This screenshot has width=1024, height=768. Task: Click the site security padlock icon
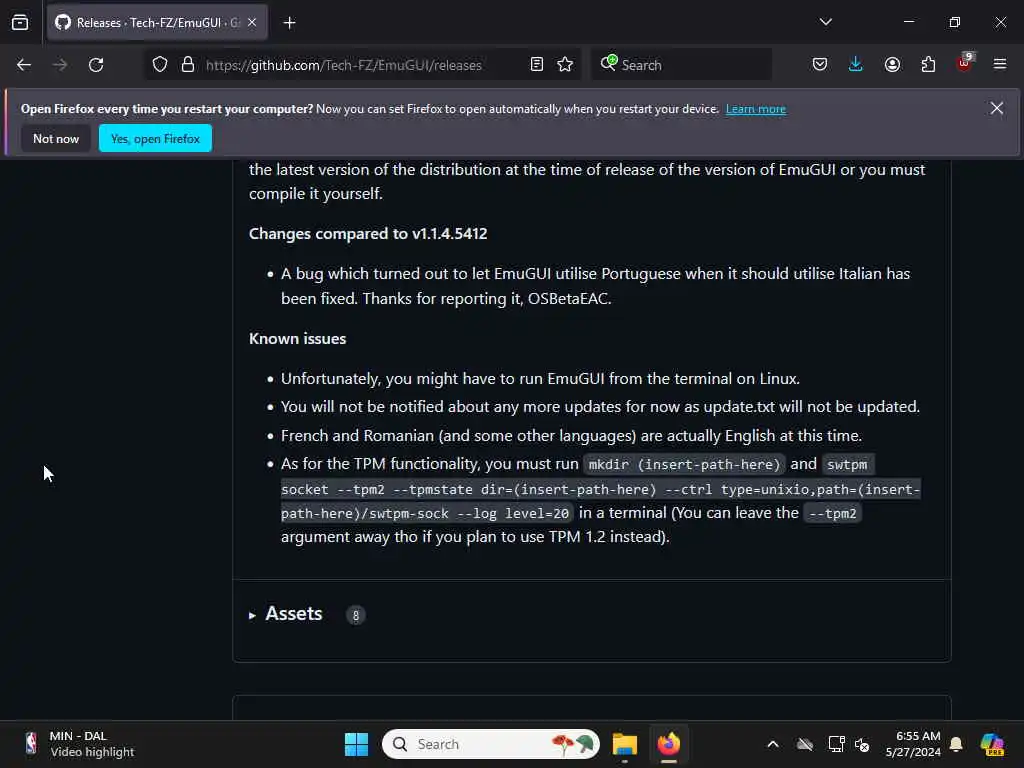coord(188,65)
